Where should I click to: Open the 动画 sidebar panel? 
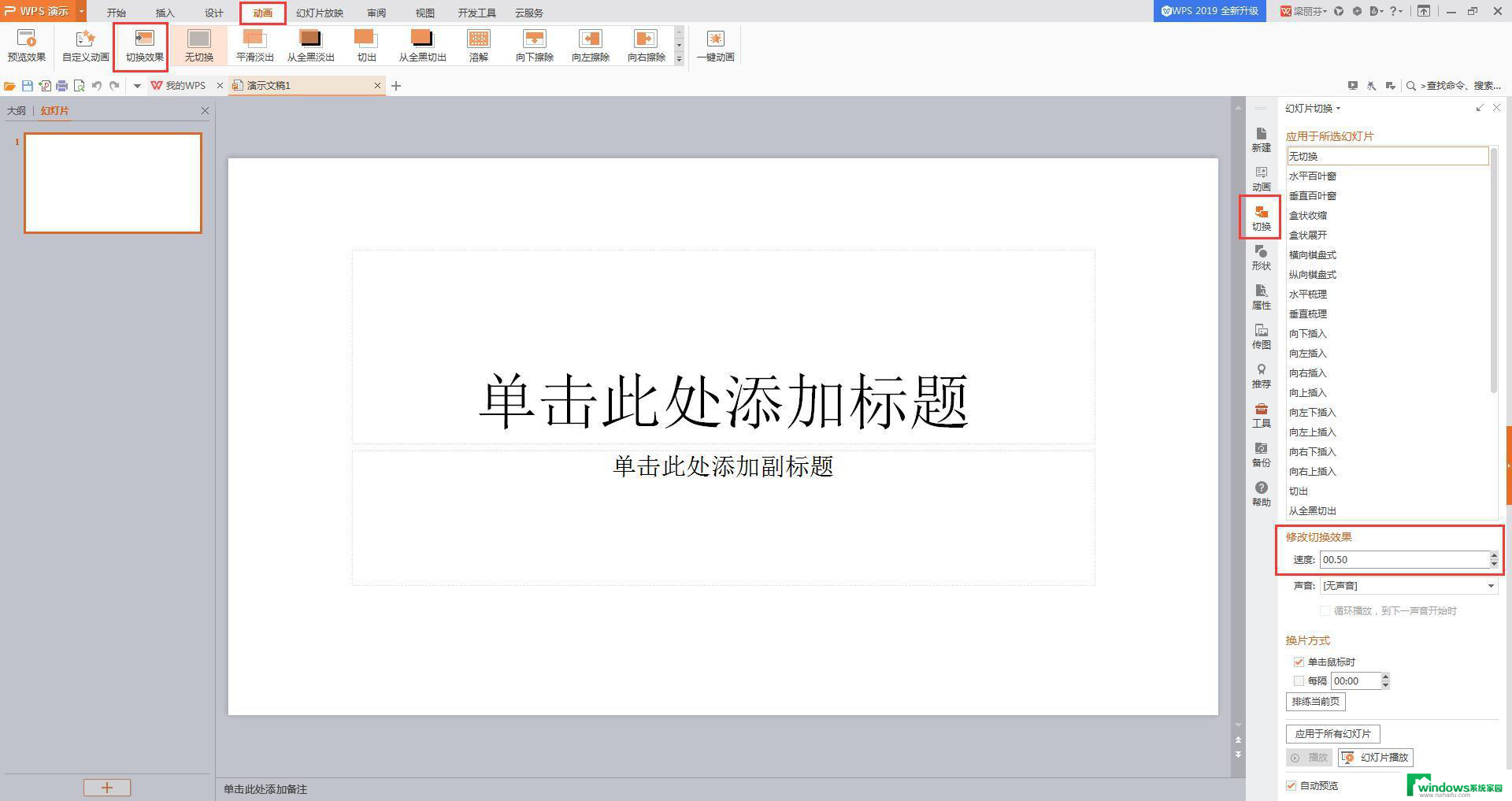pos(1261,179)
